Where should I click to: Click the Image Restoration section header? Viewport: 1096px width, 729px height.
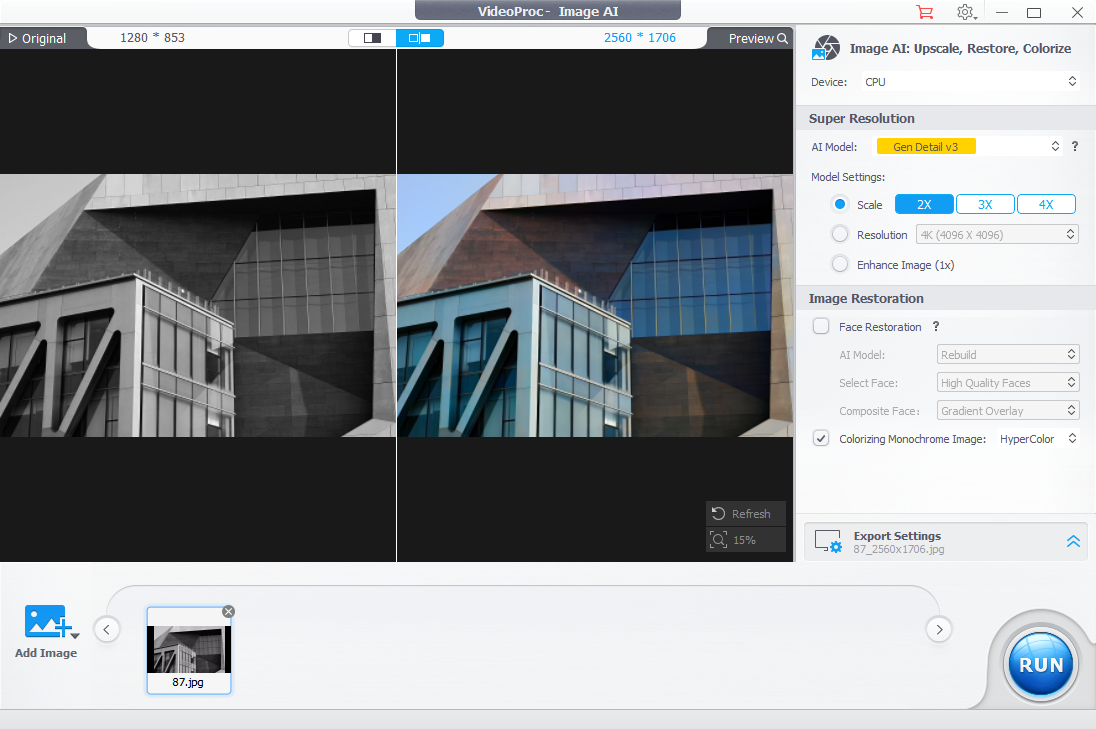(x=866, y=298)
